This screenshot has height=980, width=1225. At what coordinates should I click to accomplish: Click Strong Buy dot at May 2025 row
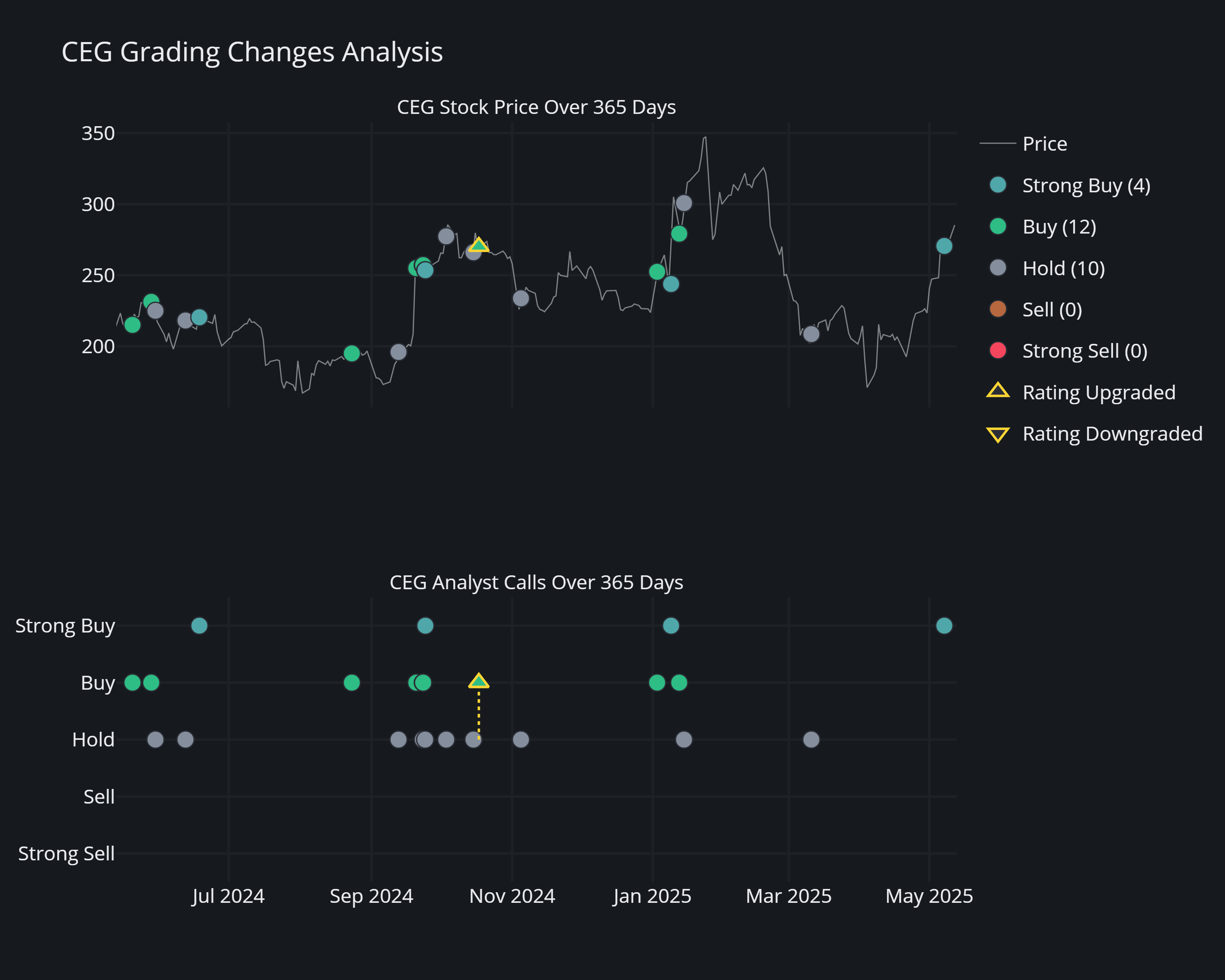click(944, 626)
